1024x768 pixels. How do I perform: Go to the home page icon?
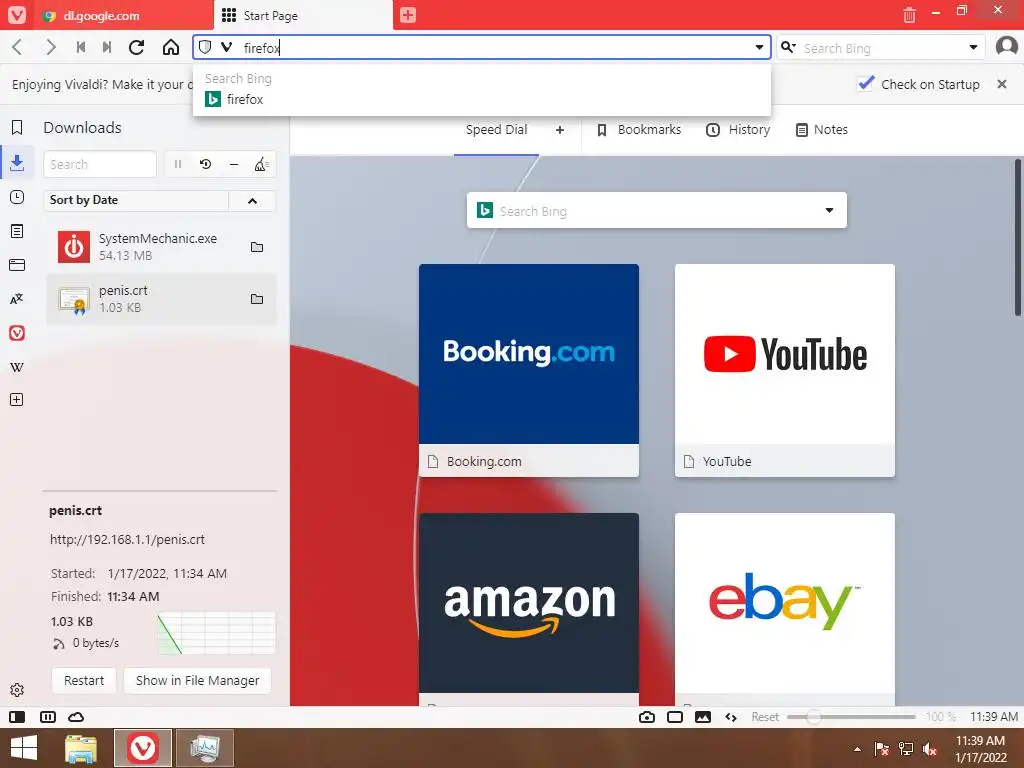point(171,48)
